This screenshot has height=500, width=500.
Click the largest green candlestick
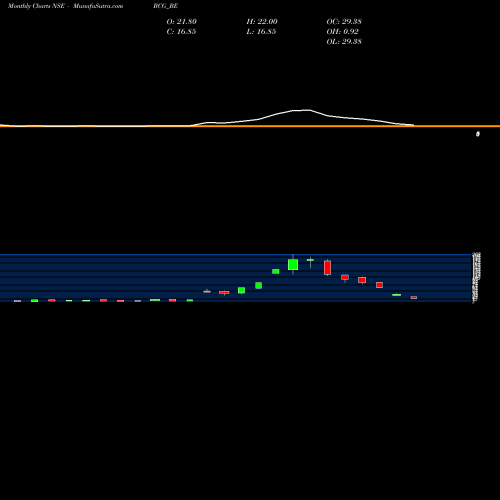293,265
